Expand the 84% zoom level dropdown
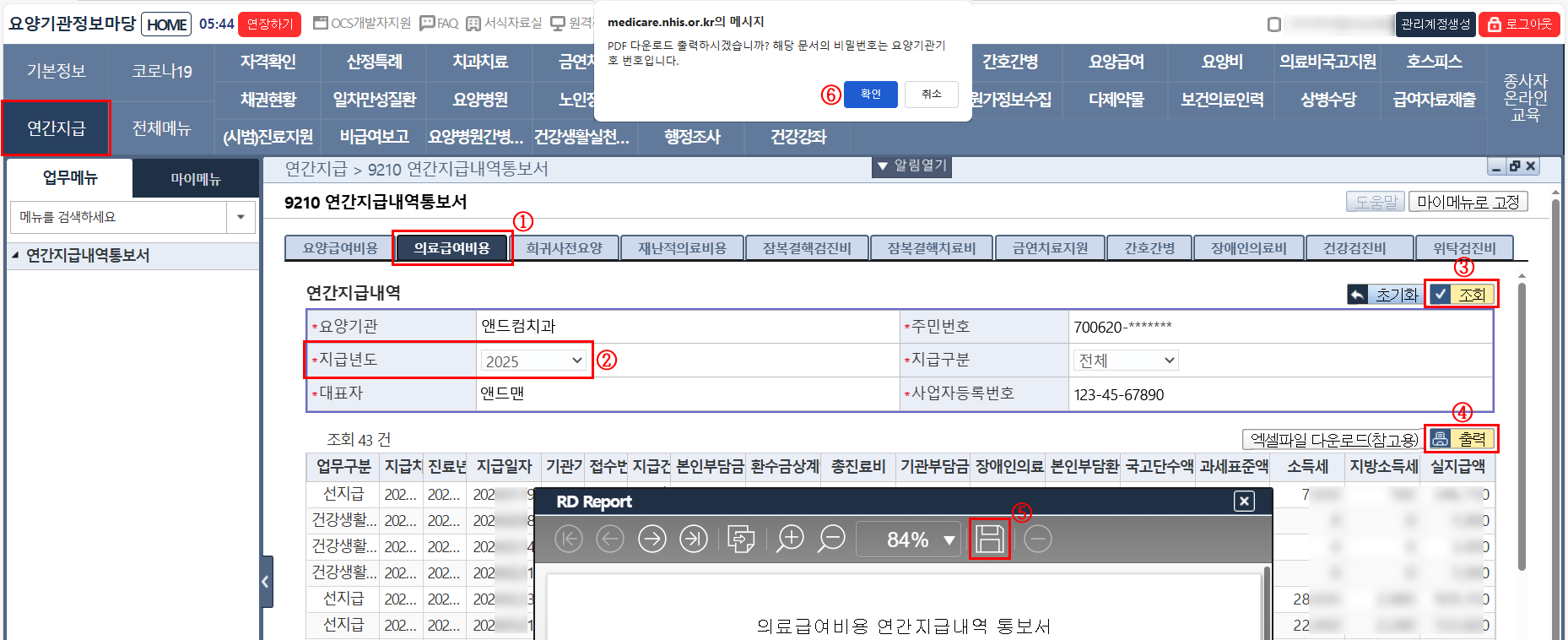 point(949,540)
